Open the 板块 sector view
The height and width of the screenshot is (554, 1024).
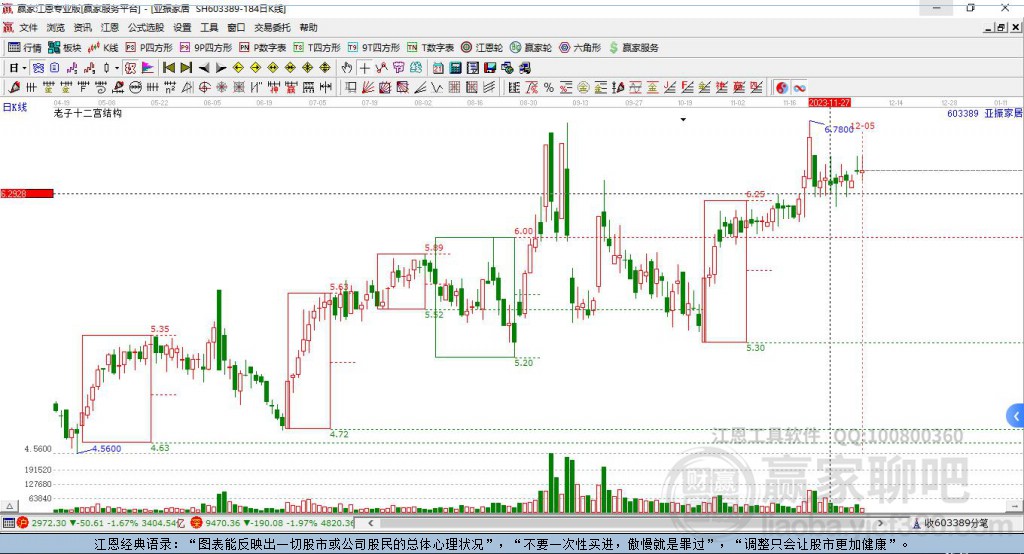coord(64,48)
